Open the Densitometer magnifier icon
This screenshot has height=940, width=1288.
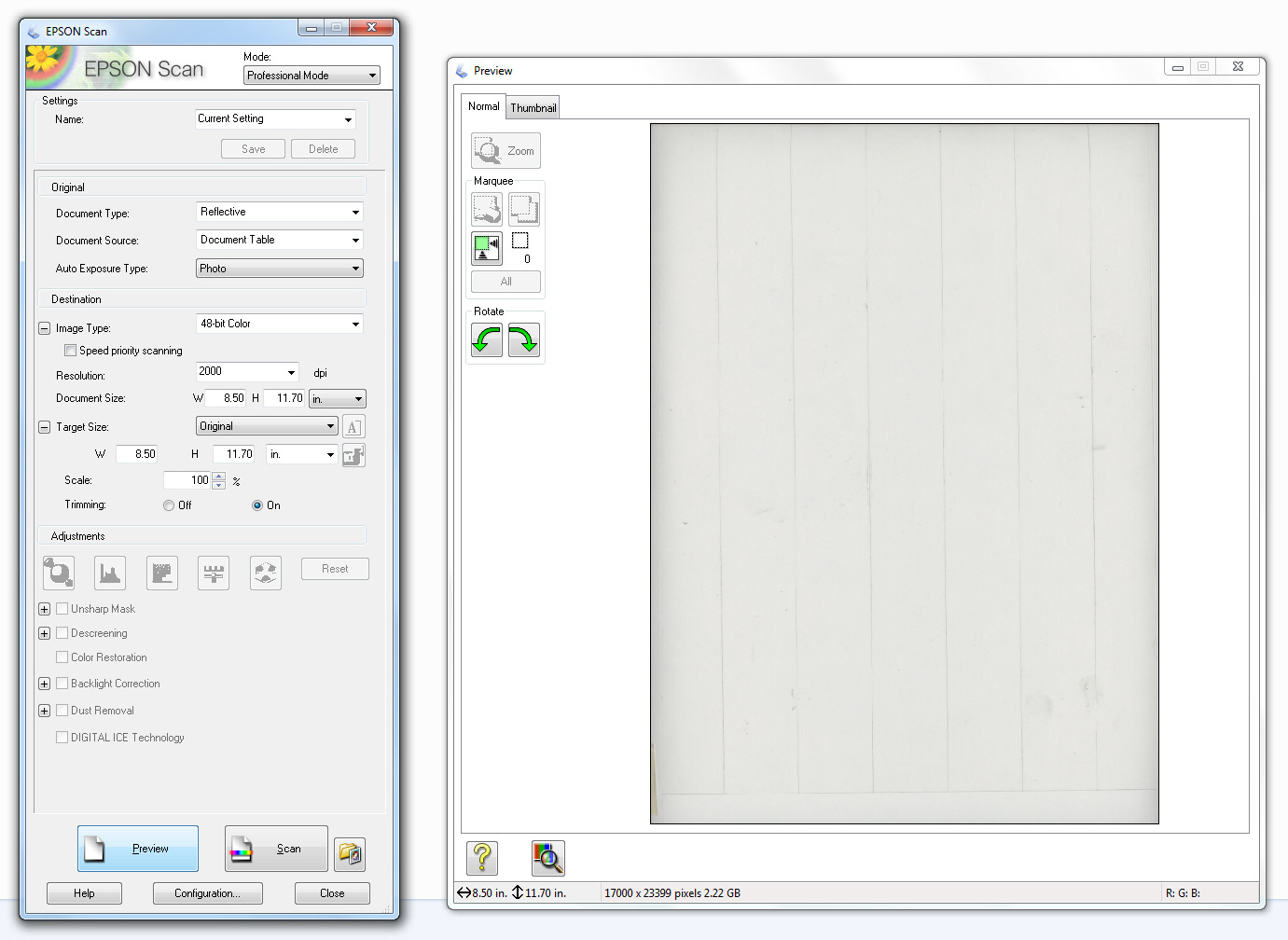click(x=548, y=858)
